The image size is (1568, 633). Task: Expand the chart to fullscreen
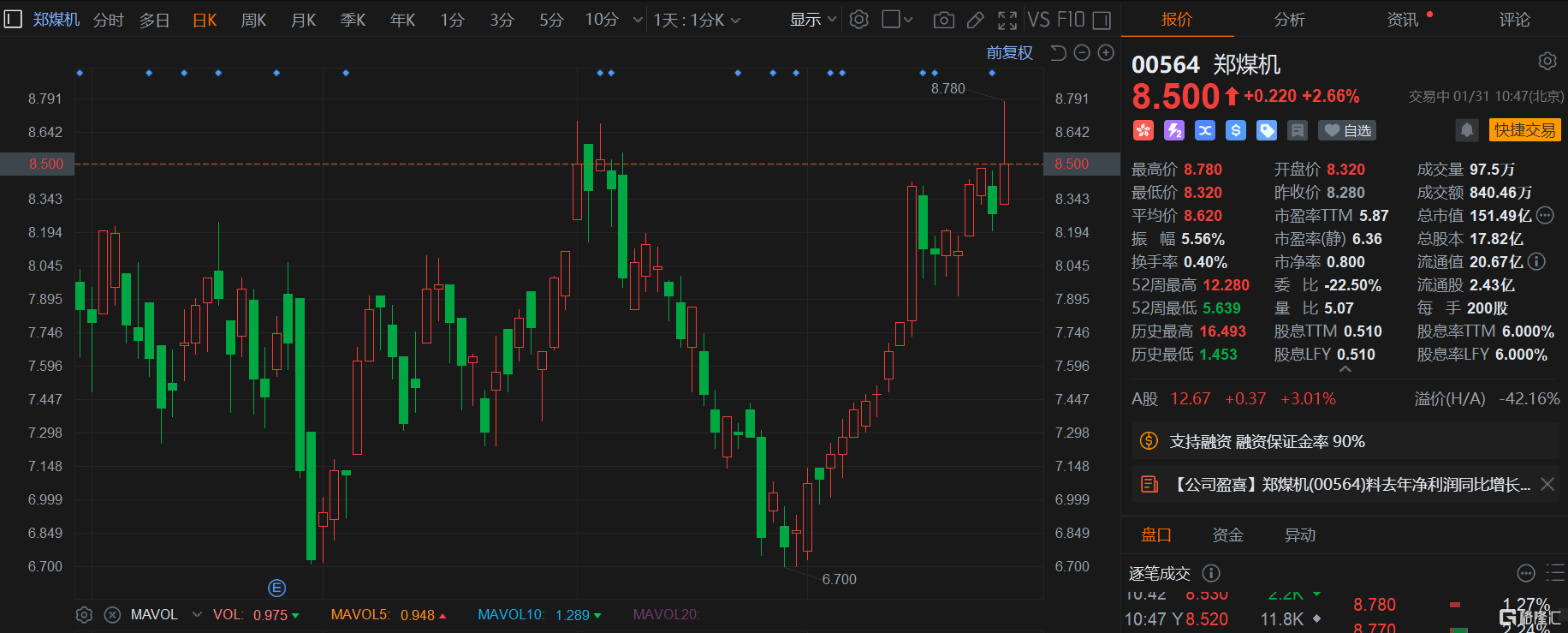[1007, 20]
